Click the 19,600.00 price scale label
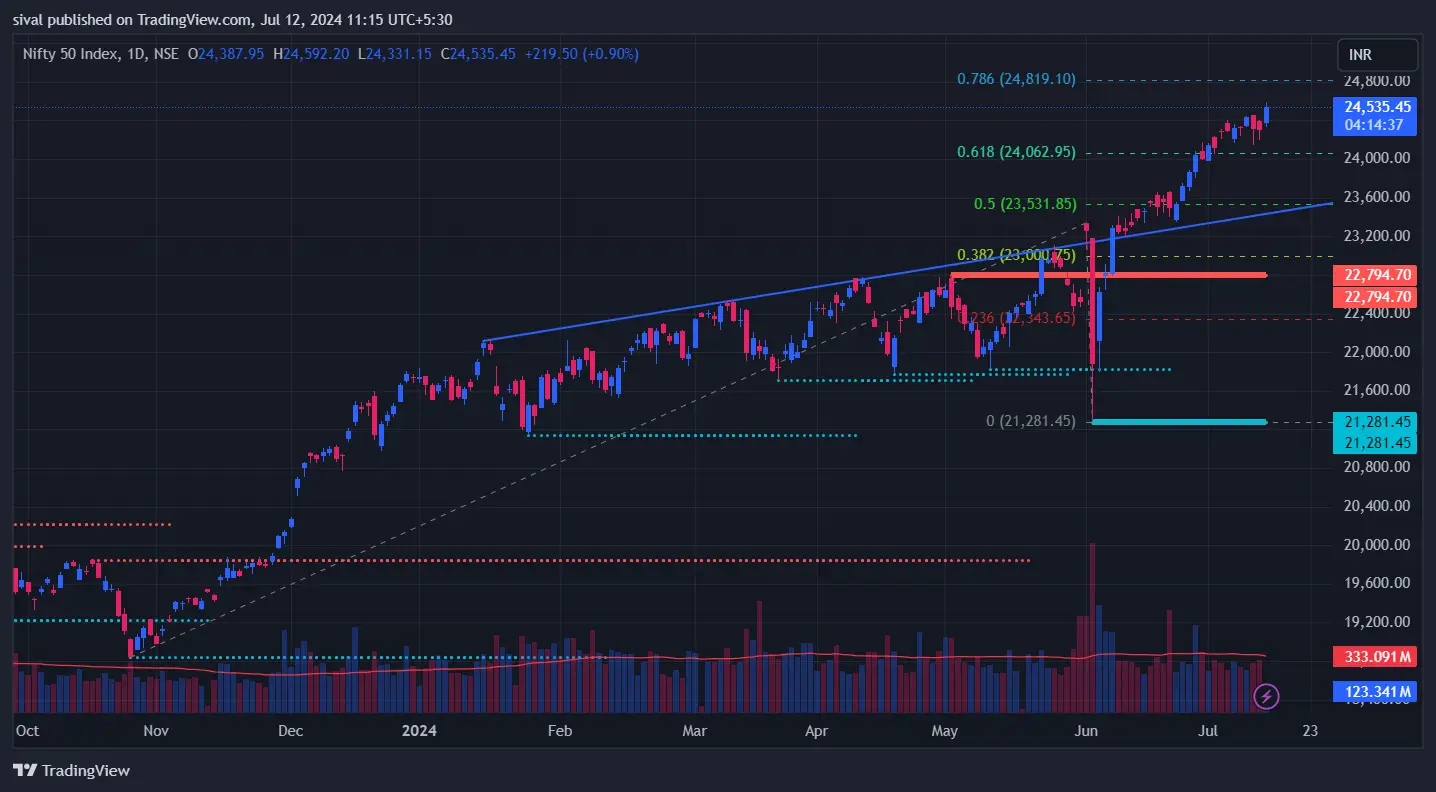The image size is (1436, 792). click(x=1375, y=583)
